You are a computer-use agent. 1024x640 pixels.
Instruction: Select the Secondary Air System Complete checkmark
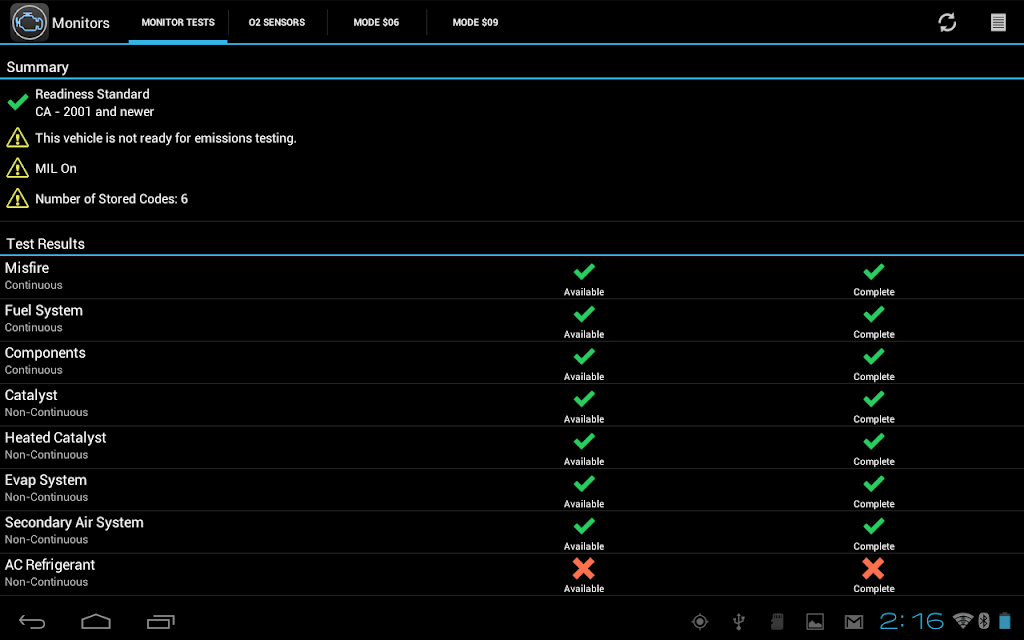coord(874,526)
